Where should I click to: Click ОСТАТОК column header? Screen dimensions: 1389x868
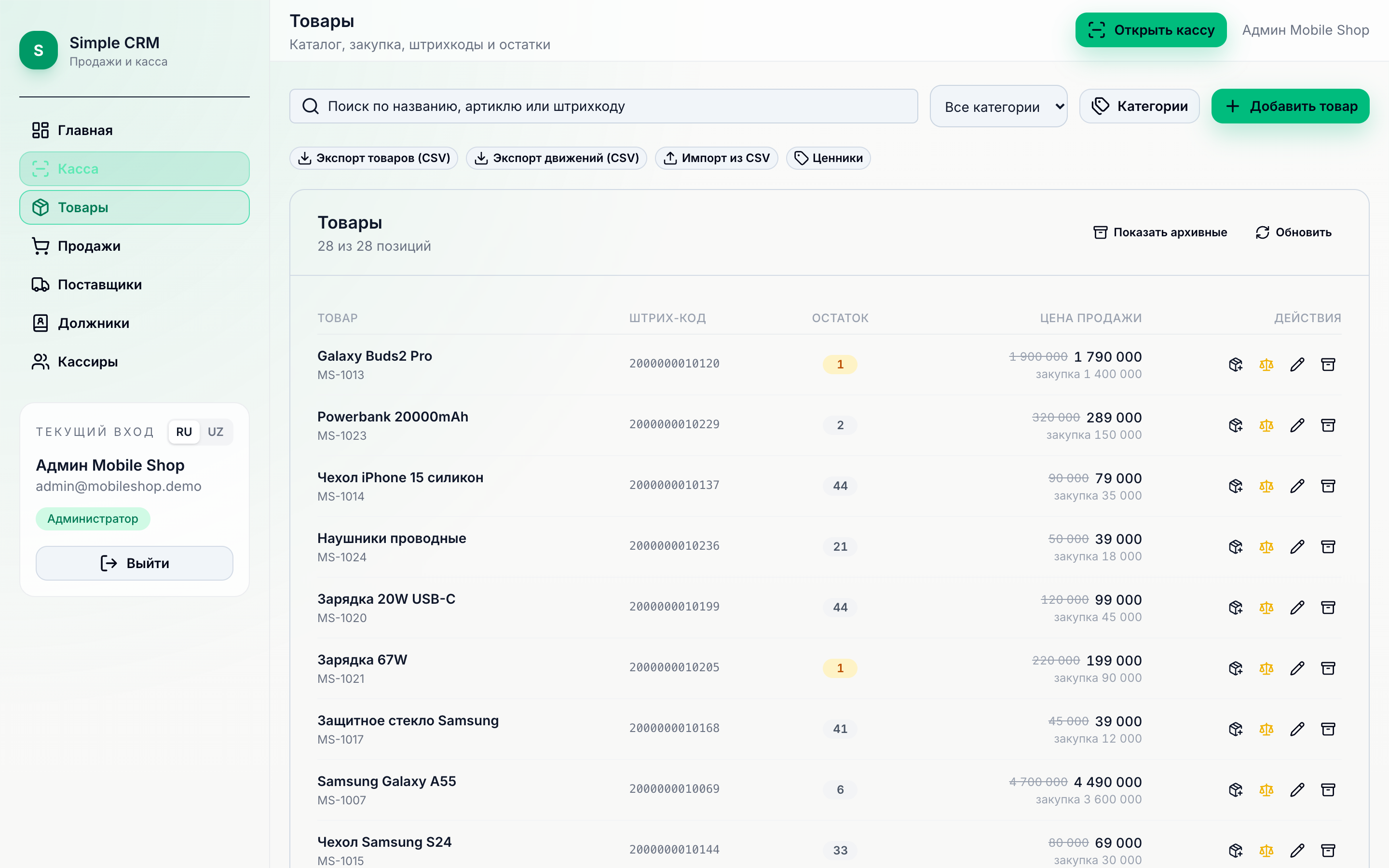click(x=840, y=318)
